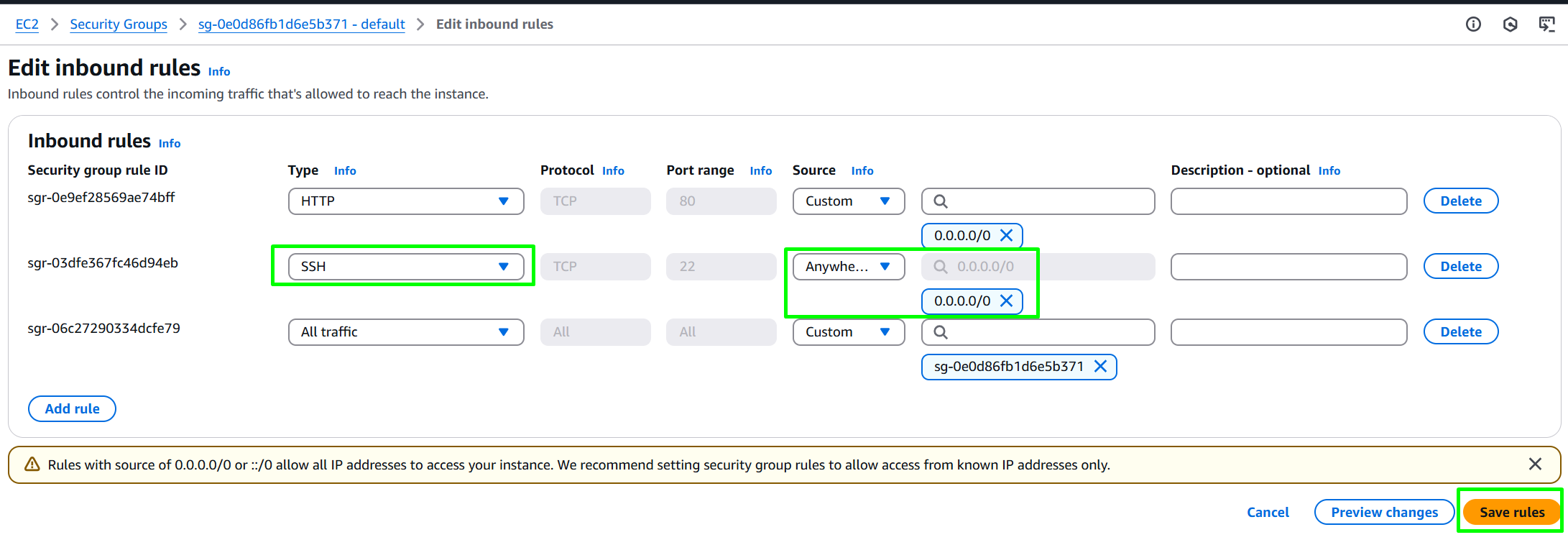Focus description field of SSH rule

(1289, 267)
